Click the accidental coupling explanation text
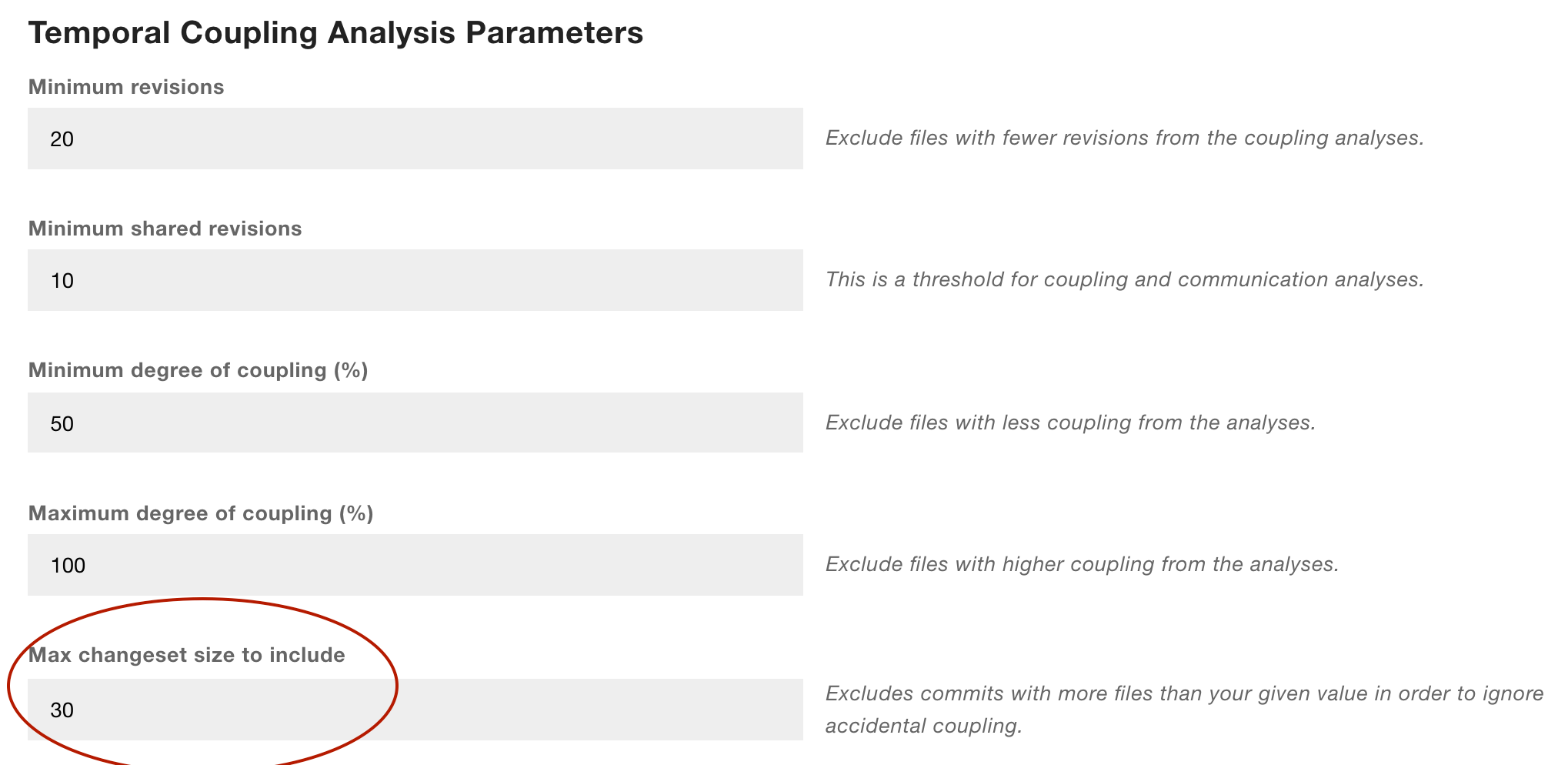This screenshot has height=765, width=1568. point(1185,708)
